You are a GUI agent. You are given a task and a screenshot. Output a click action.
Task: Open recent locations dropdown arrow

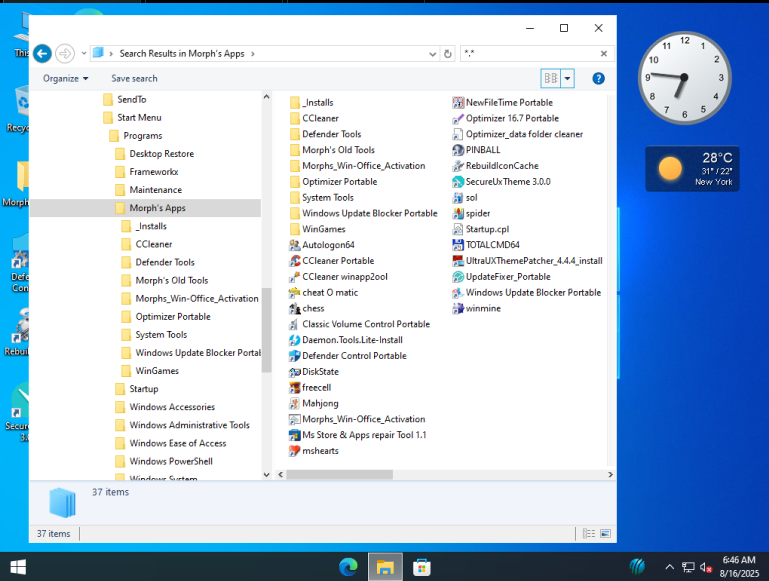pos(84,53)
